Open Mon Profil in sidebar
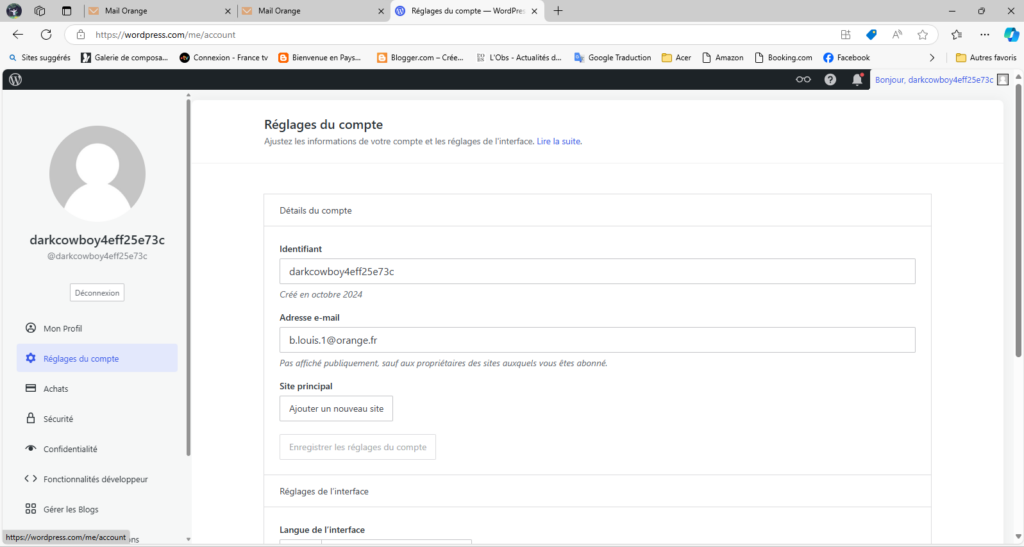Viewport: 1024px width, 547px height. (63, 328)
